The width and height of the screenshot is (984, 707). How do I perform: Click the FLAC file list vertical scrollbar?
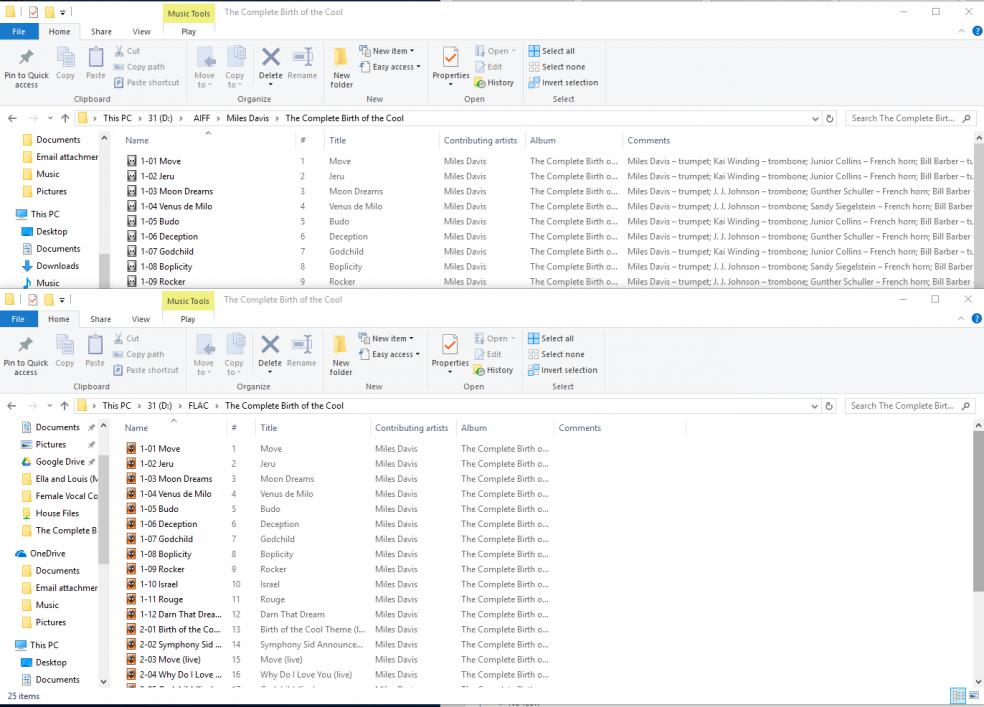978,520
